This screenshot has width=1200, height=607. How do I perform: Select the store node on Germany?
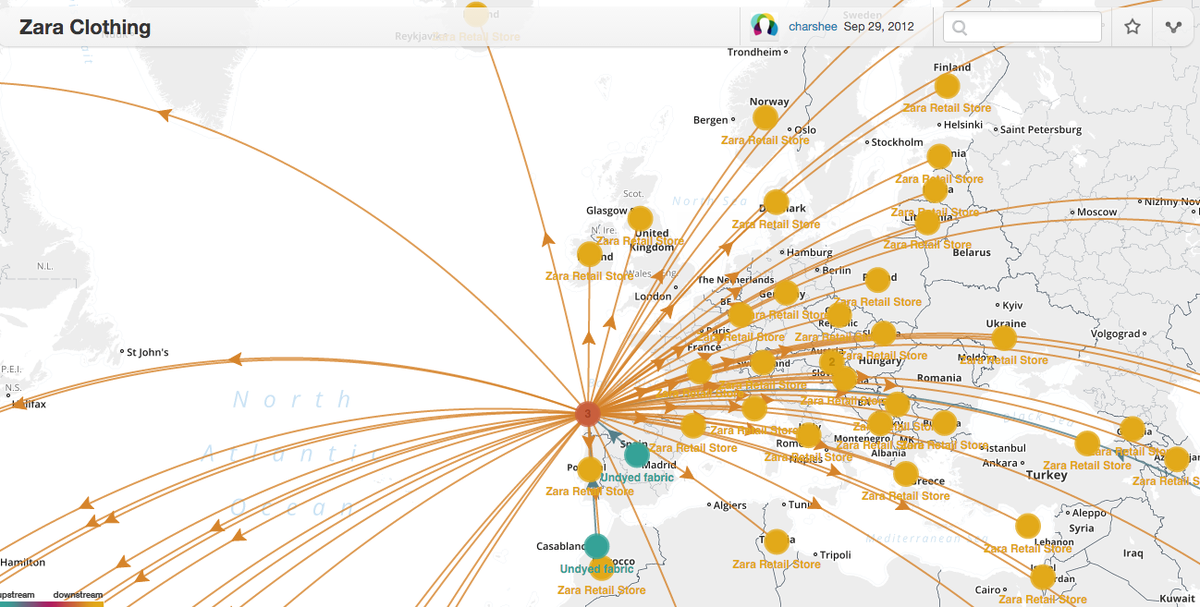point(786,293)
